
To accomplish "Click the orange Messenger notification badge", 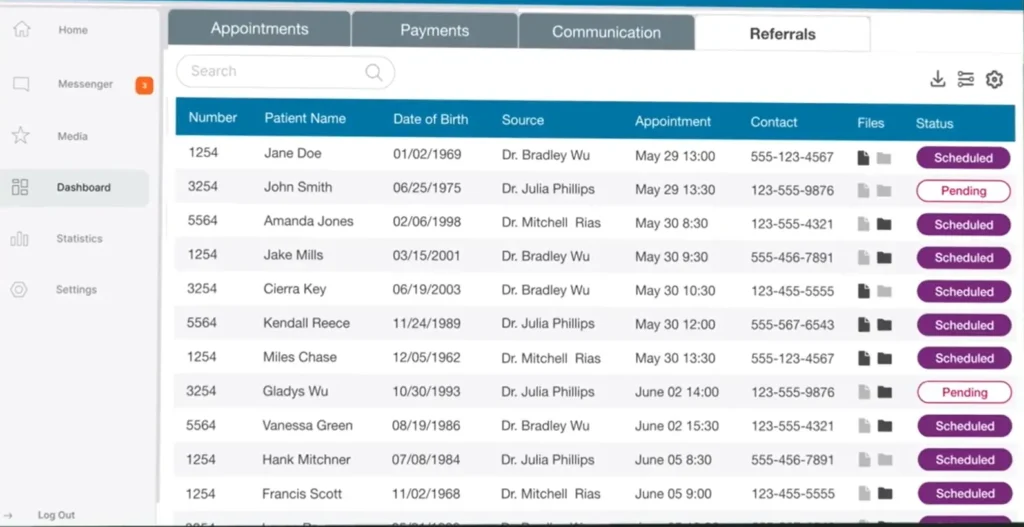I will (144, 85).
